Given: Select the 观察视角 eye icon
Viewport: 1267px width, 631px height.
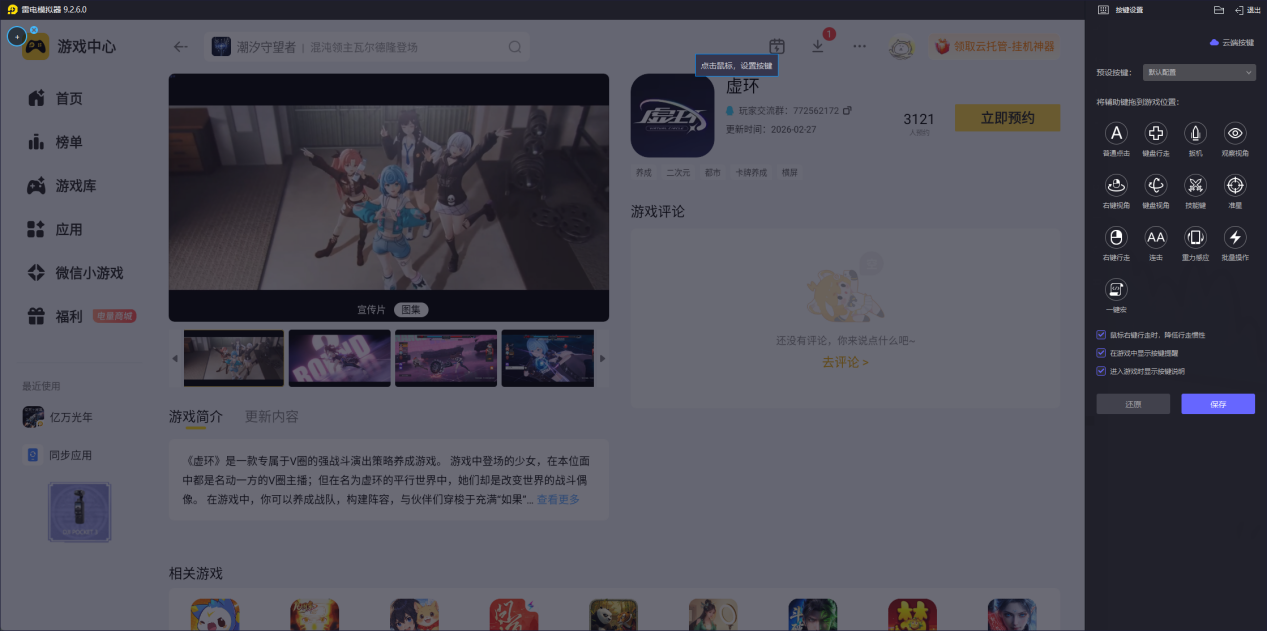Looking at the screenshot, I should tap(1235, 134).
